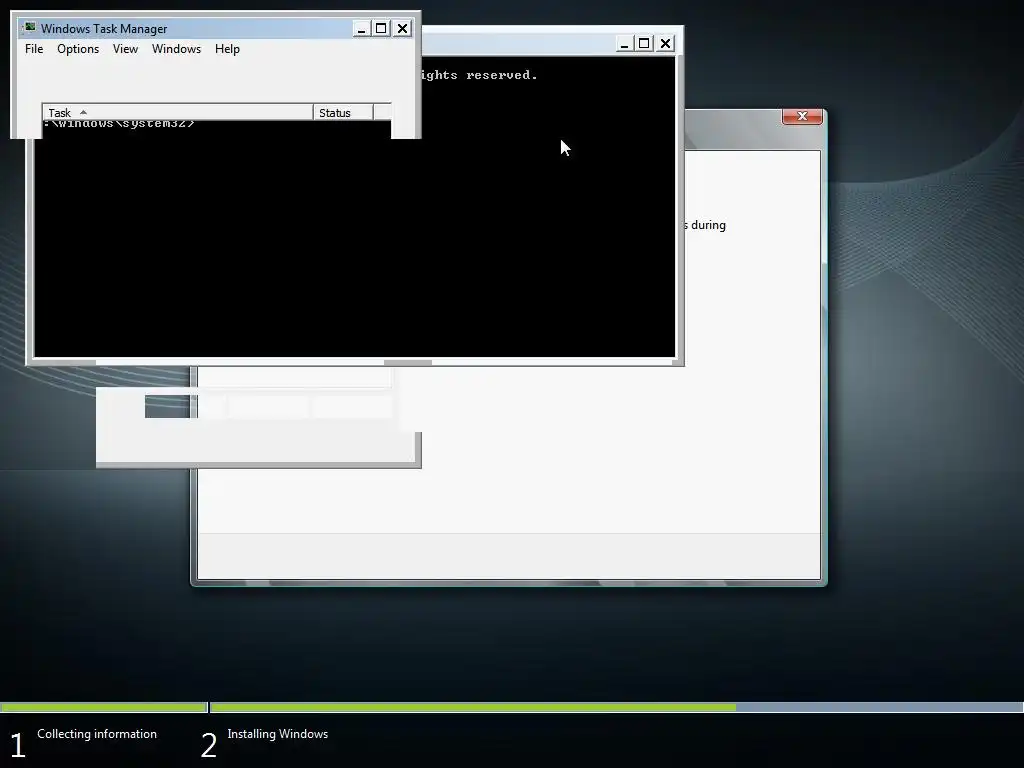Open the Help menu in Task Manager
This screenshot has width=1024, height=768.
pos(227,49)
